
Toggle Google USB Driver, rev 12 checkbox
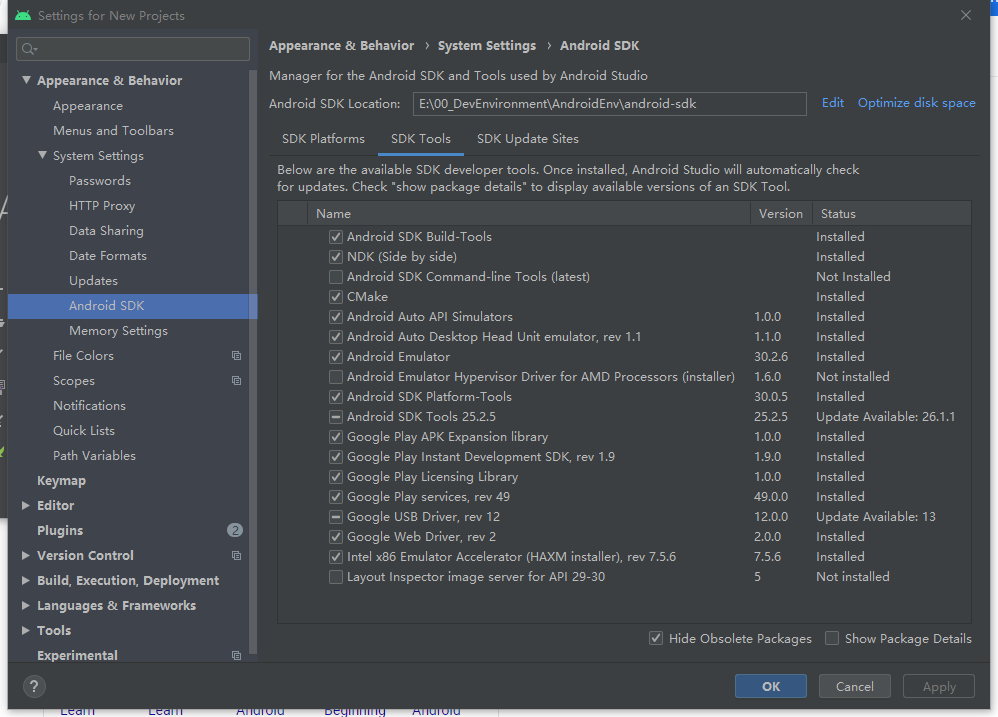coord(335,517)
